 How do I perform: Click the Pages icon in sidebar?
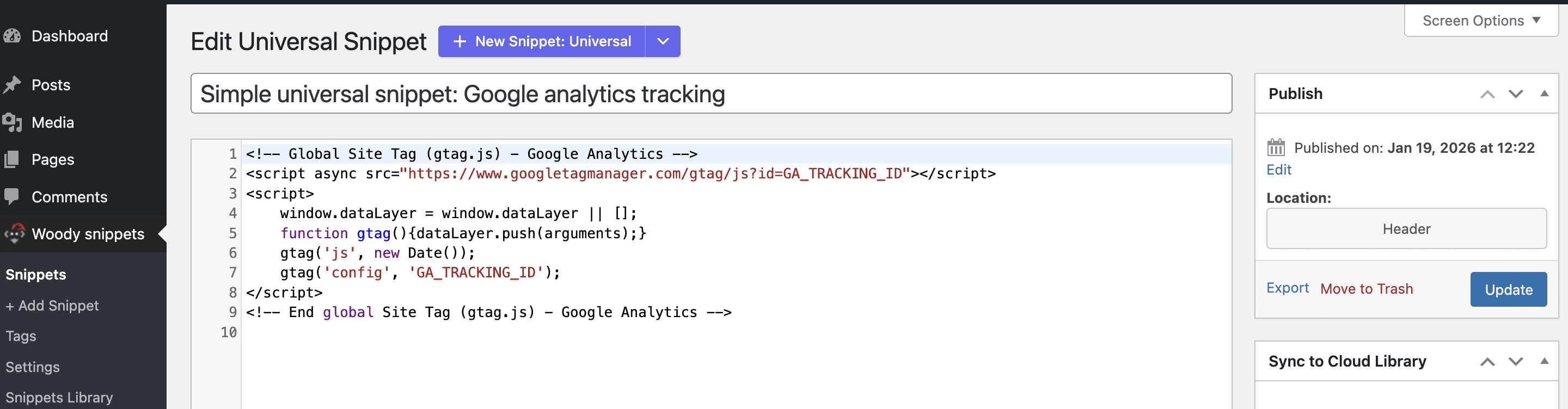coord(12,160)
